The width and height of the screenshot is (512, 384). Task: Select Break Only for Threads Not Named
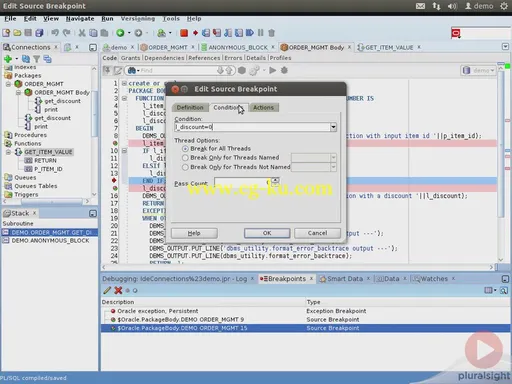185,167
